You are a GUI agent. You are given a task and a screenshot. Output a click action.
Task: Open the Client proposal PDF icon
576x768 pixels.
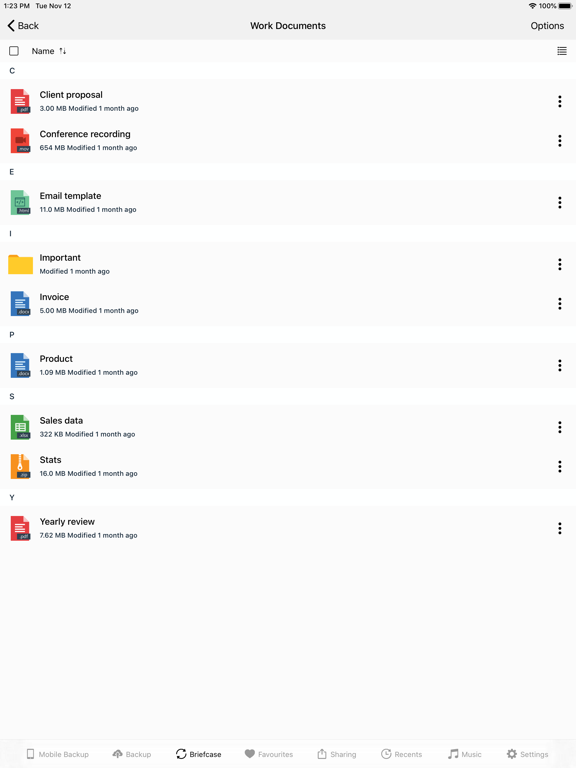(20, 101)
